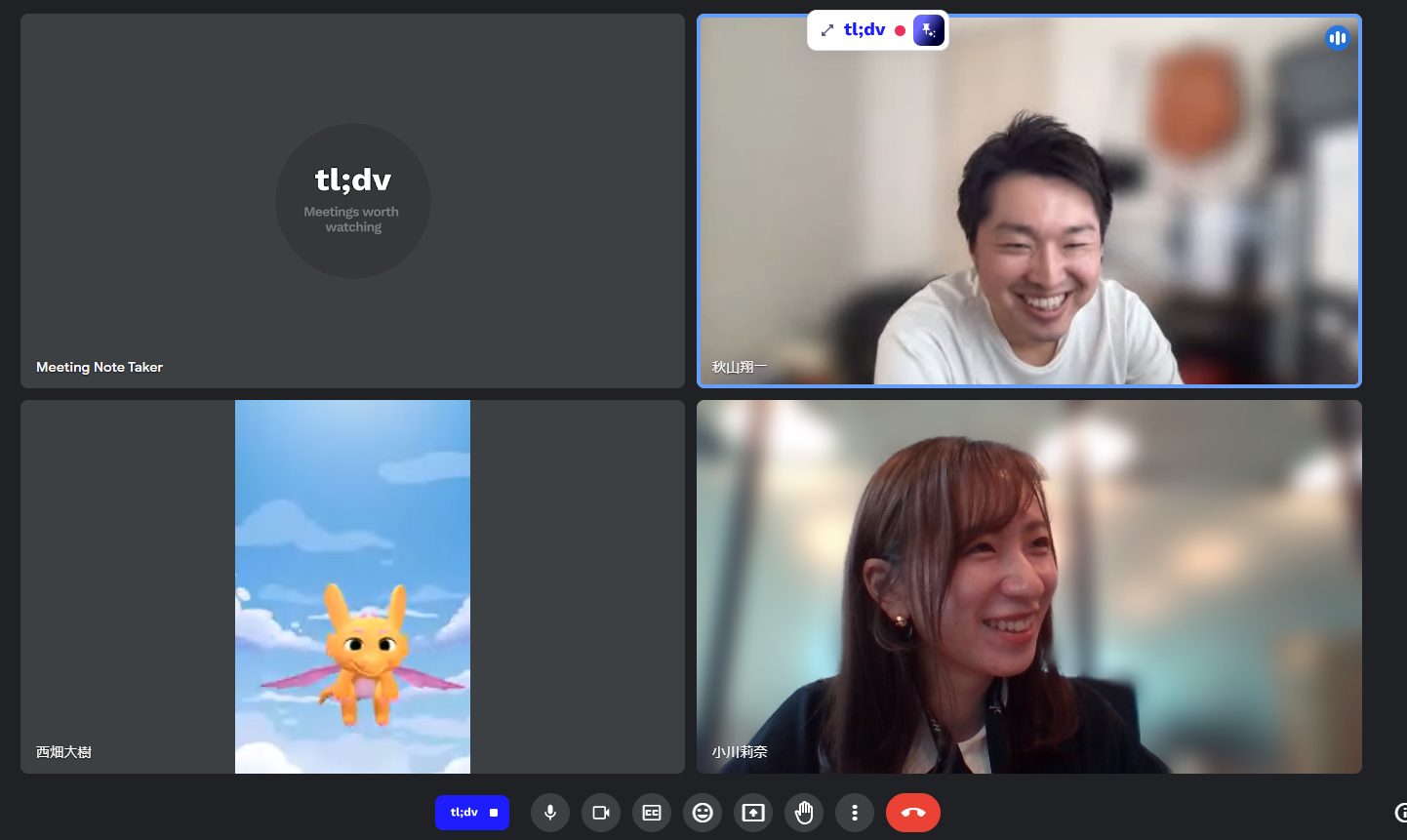Click the red recording indicator dot
This screenshot has height=840, width=1407.
coord(900,30)
